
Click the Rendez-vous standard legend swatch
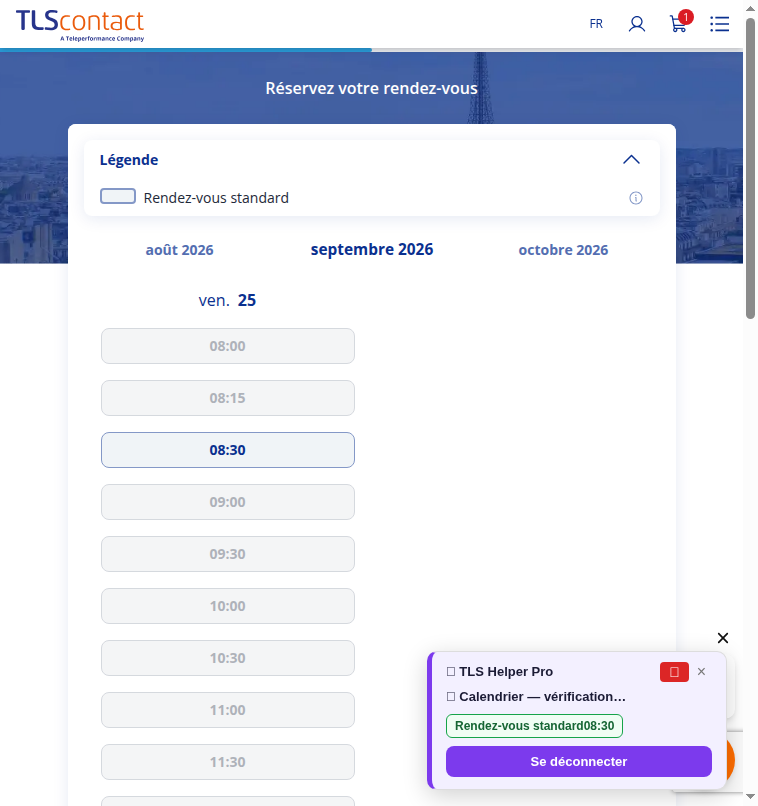tap(118, 196)
